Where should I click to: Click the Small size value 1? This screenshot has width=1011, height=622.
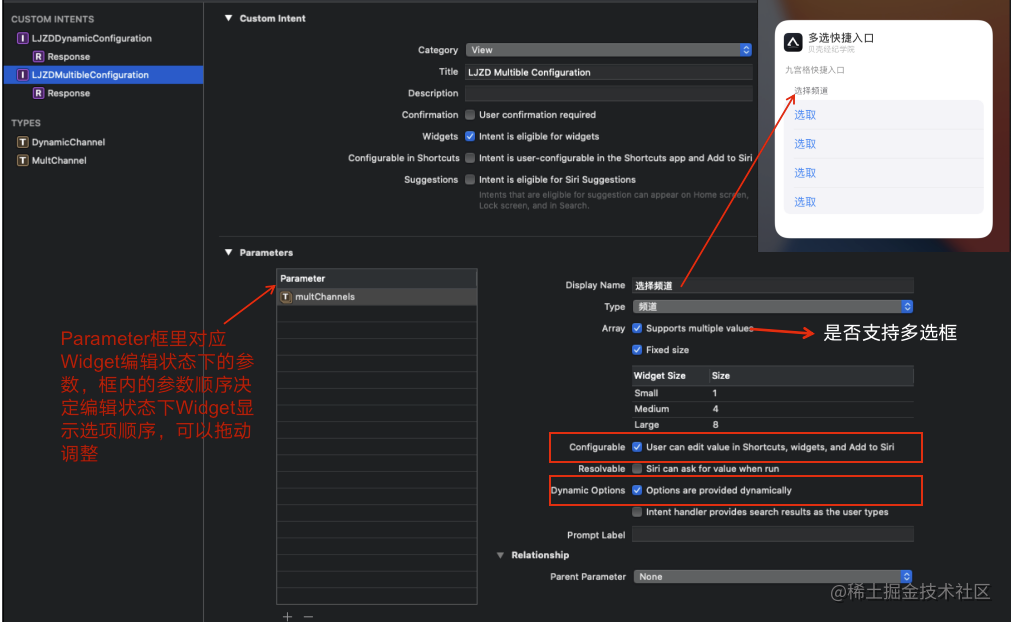714,393
